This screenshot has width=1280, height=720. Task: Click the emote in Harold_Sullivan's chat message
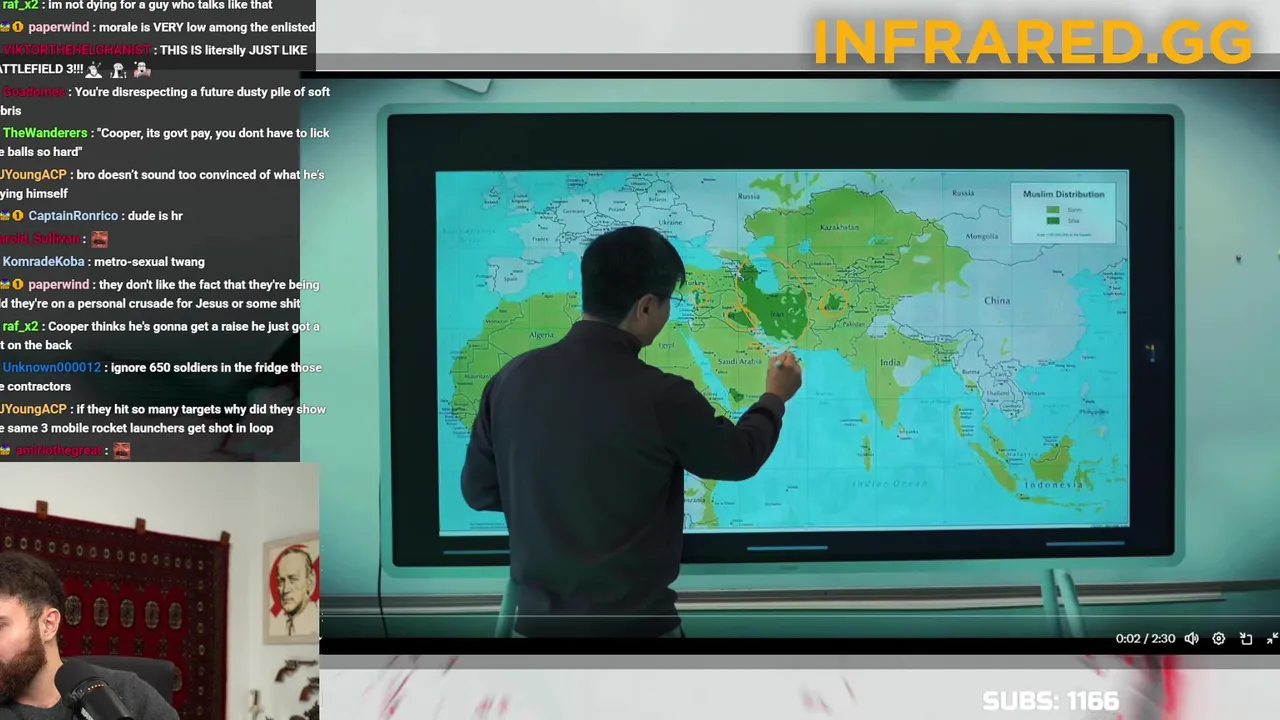coord(99,239)
